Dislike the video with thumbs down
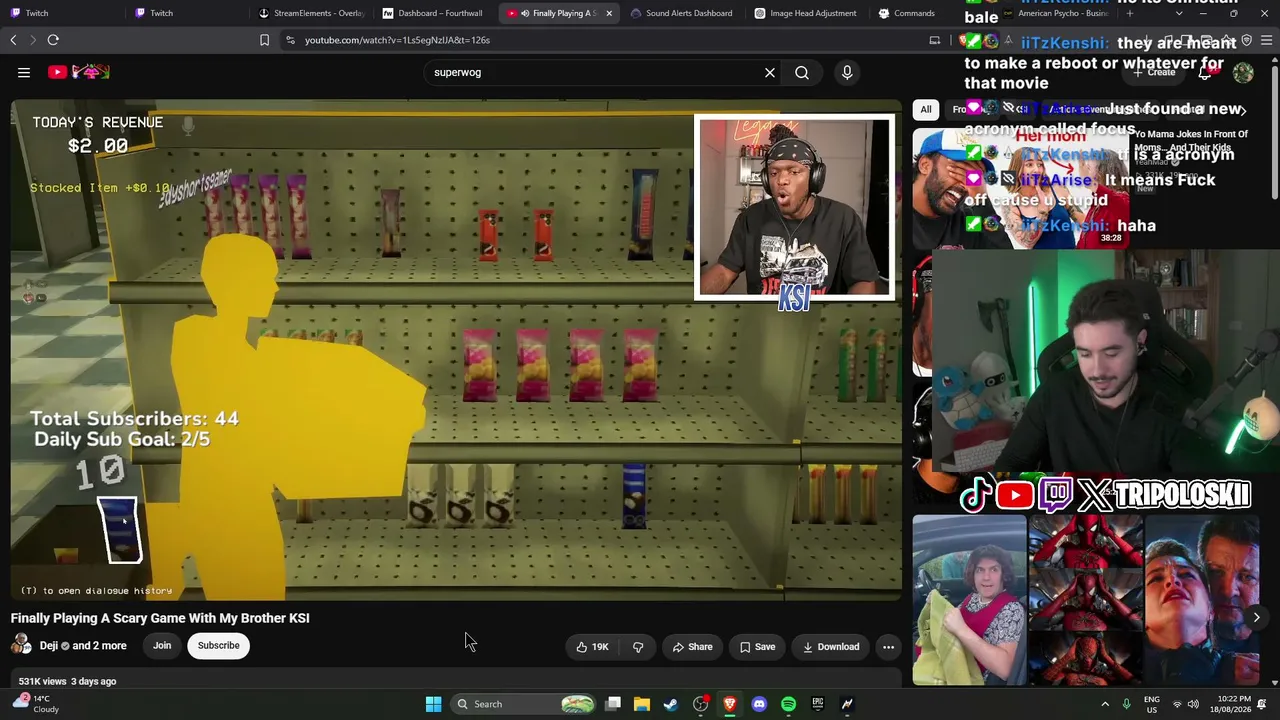Viewport: 1280px width, 720px height. click(x=638, y=647)
